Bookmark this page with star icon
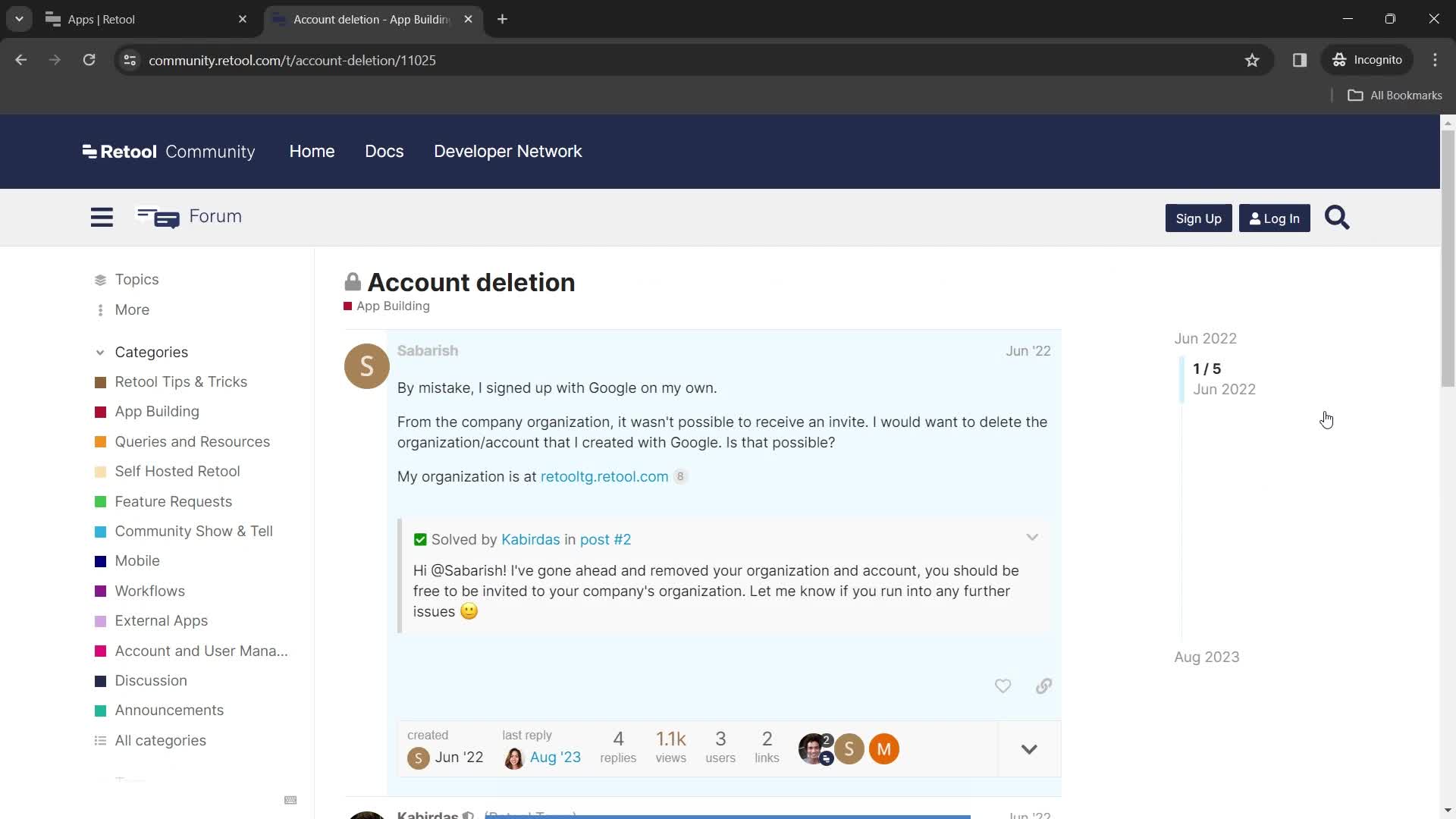Viewport: 1456px width, 819px height. [1252, 60]
